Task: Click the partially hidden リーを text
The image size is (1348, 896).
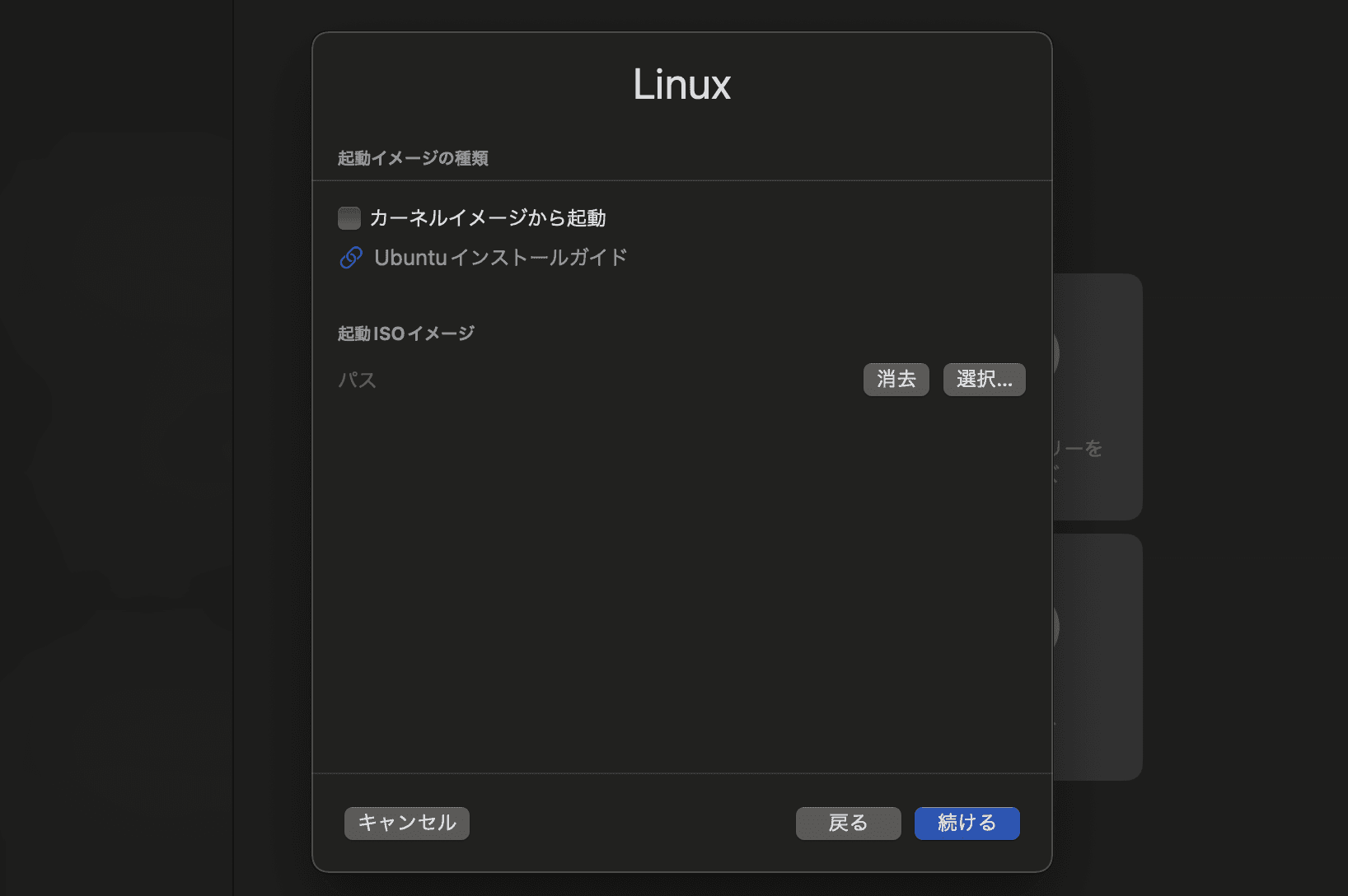Action: click(1079, 449)
